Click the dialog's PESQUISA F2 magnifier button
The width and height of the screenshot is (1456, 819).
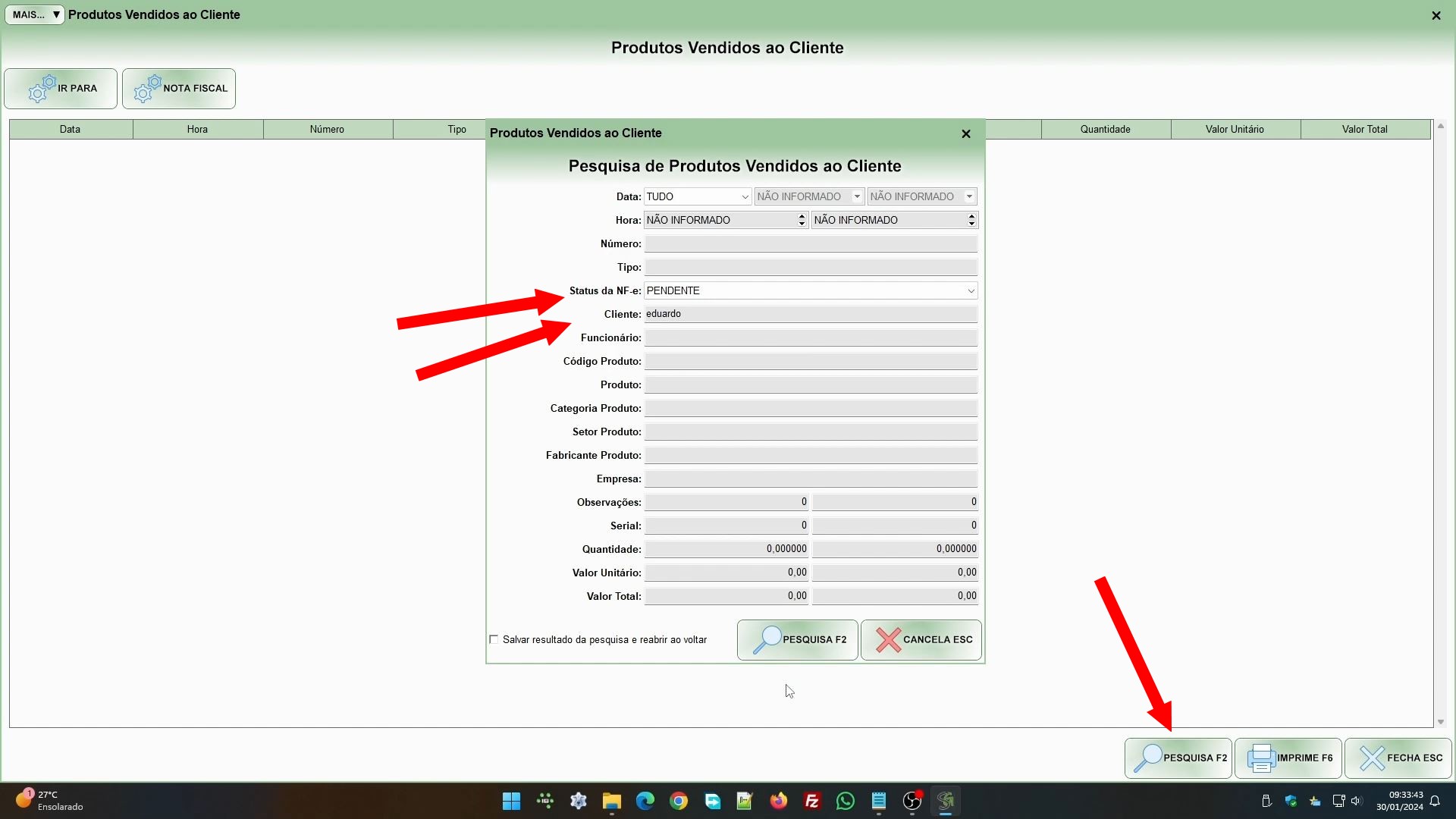coord(797,640)
